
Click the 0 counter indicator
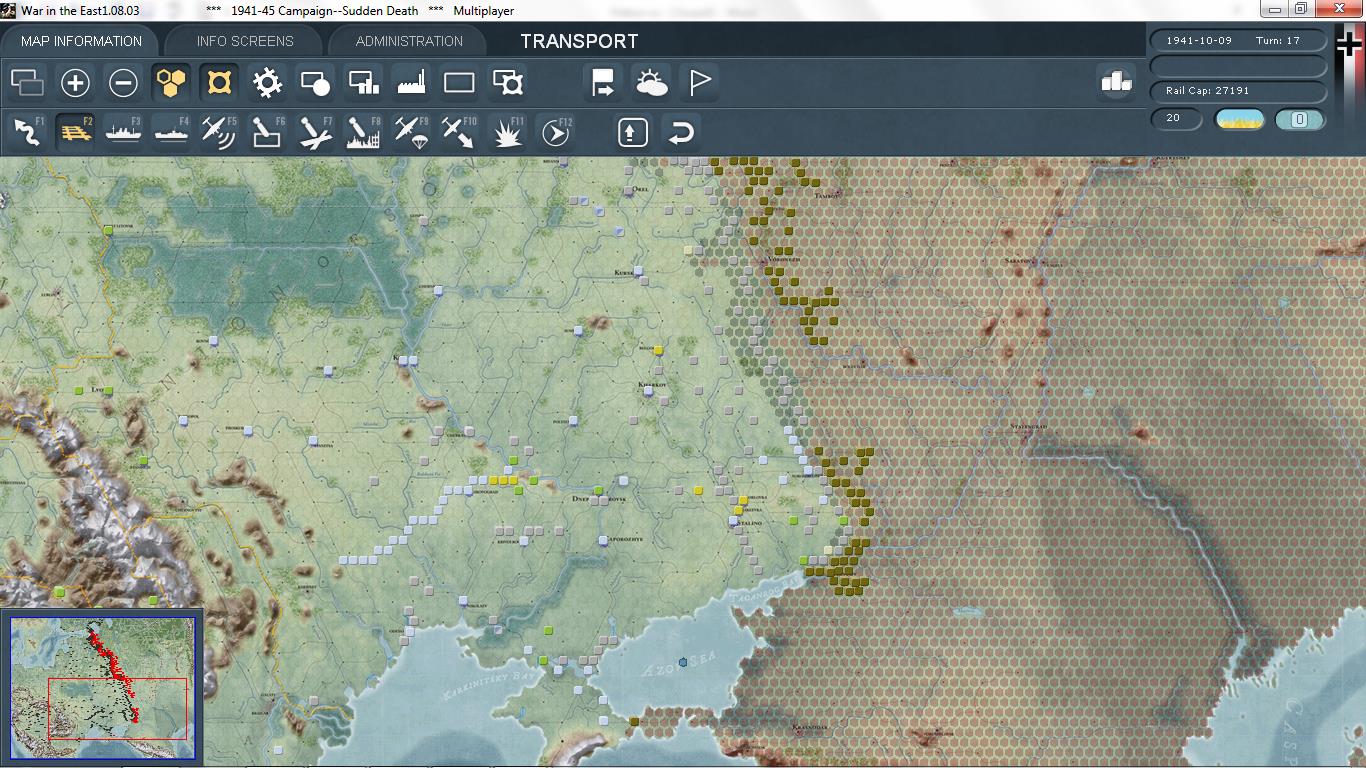click(x=1300, y=119)
